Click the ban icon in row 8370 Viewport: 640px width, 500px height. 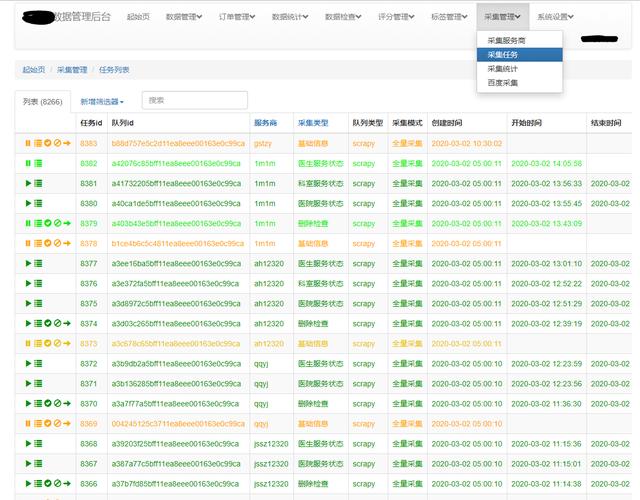click(x=58, y=403)
